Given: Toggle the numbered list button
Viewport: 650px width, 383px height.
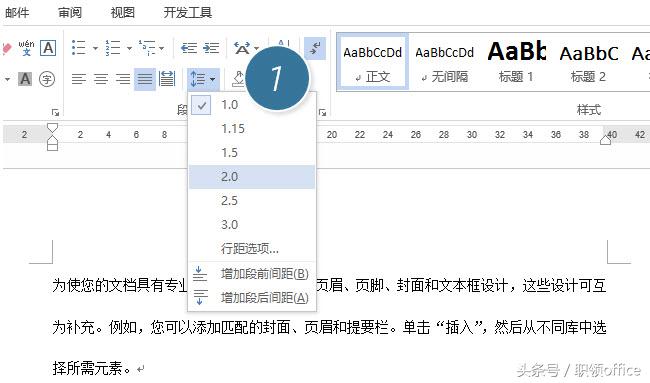Looking at the screenshot, I should point(112,48).
